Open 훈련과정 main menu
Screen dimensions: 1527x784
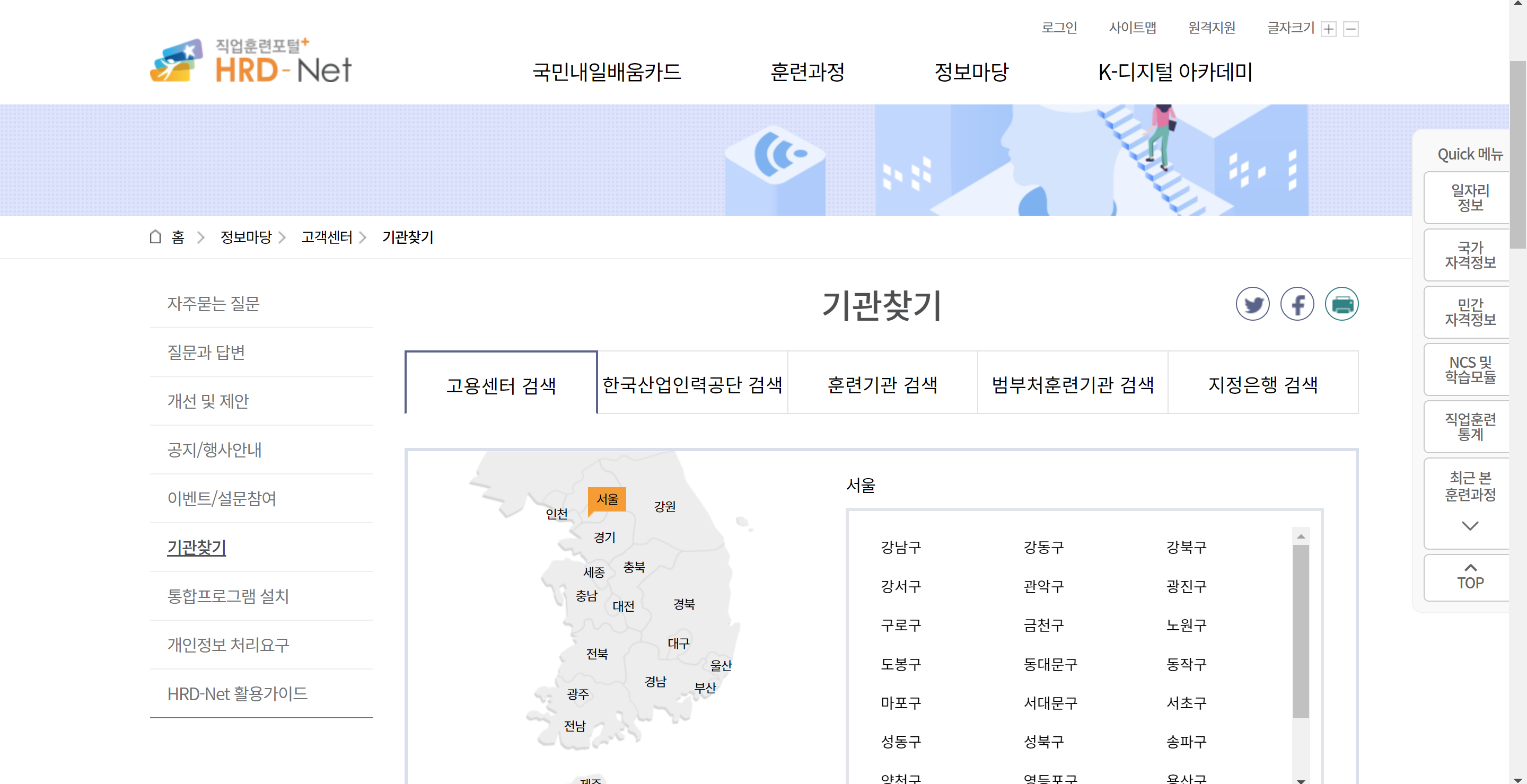[808, 72]
